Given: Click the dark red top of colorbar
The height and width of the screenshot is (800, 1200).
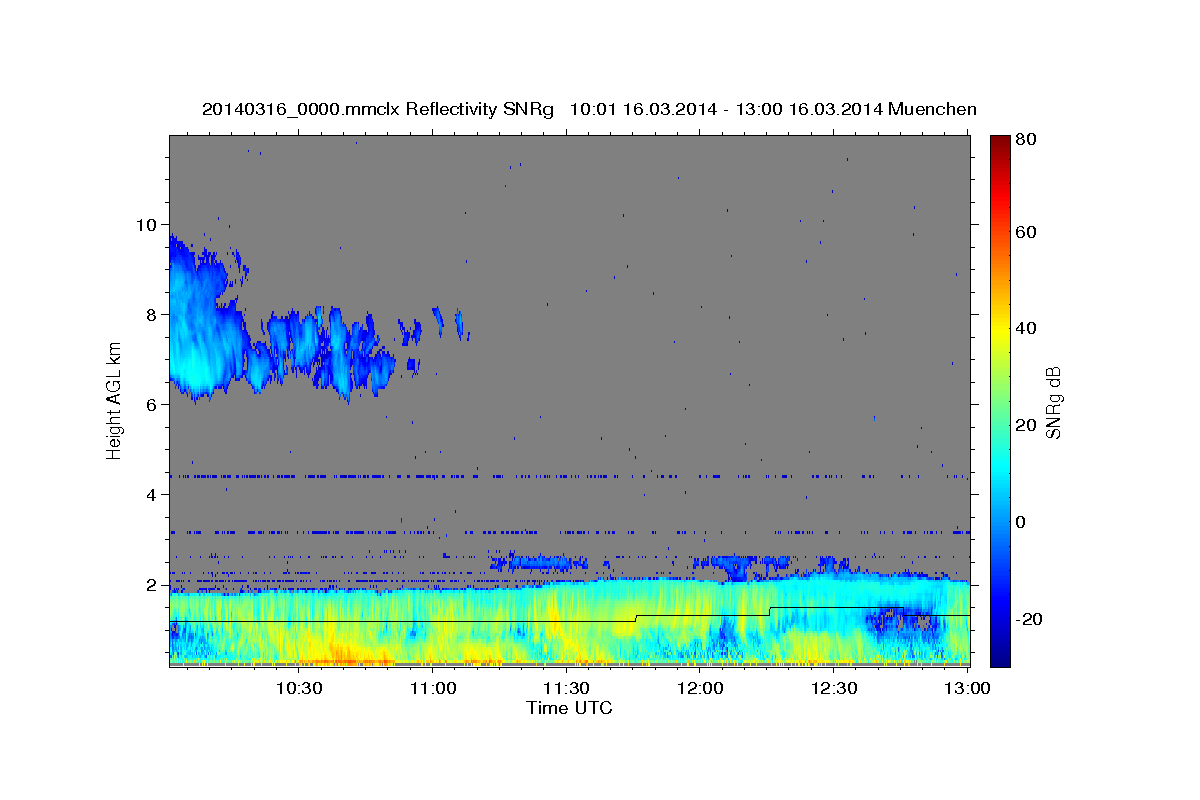Looking at the screenshot, I should tap(999, 145).
